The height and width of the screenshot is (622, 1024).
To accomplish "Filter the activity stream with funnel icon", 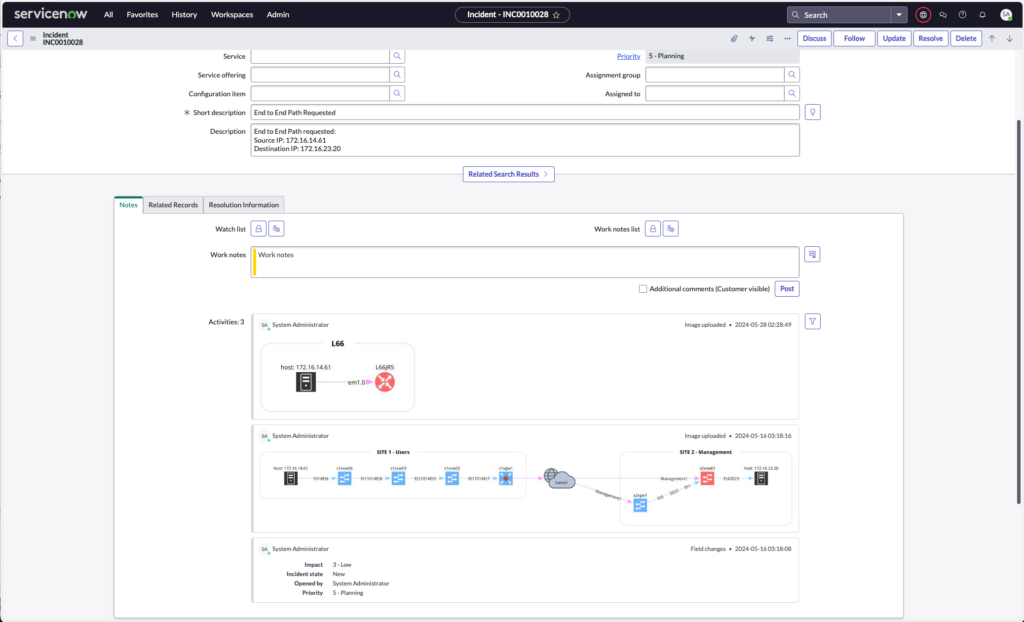I will (x=810, y=320).
